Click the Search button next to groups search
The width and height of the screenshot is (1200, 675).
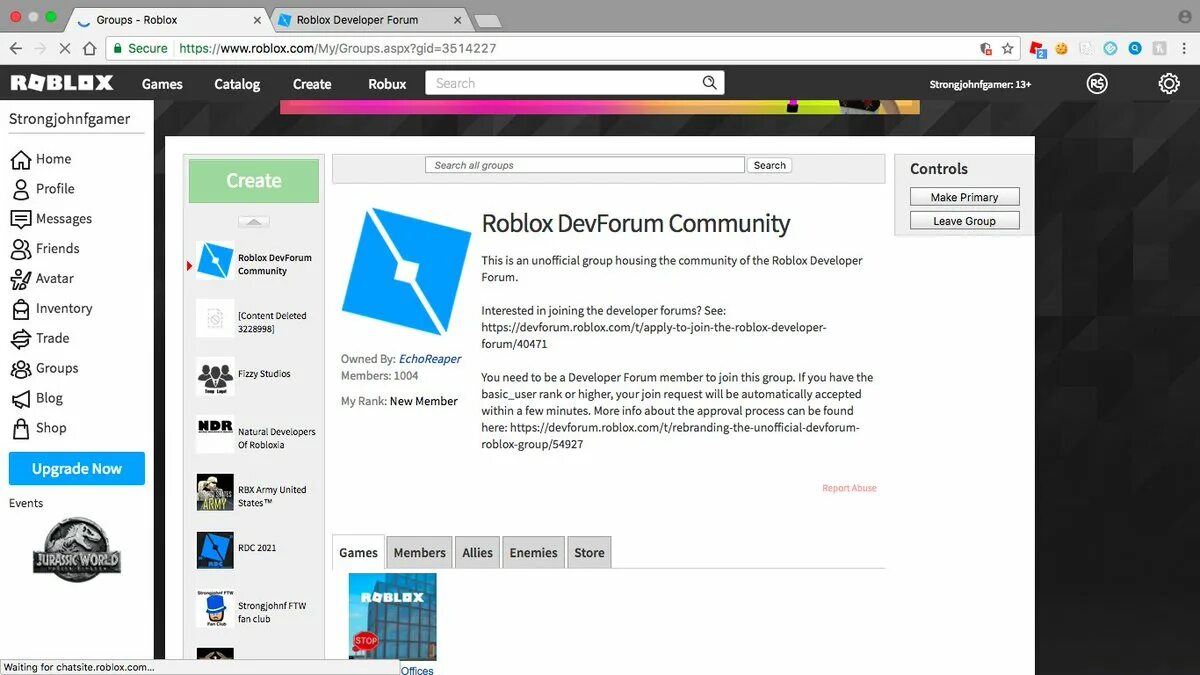coord(770,165)
